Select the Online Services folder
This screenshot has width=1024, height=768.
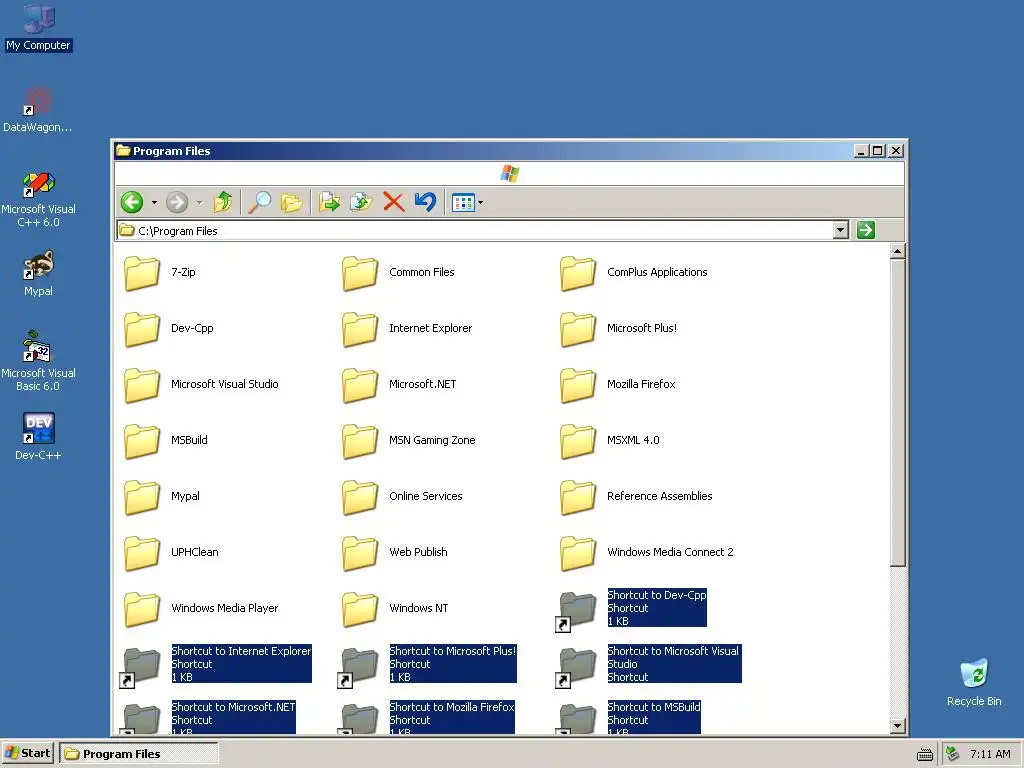click(402, 497)
